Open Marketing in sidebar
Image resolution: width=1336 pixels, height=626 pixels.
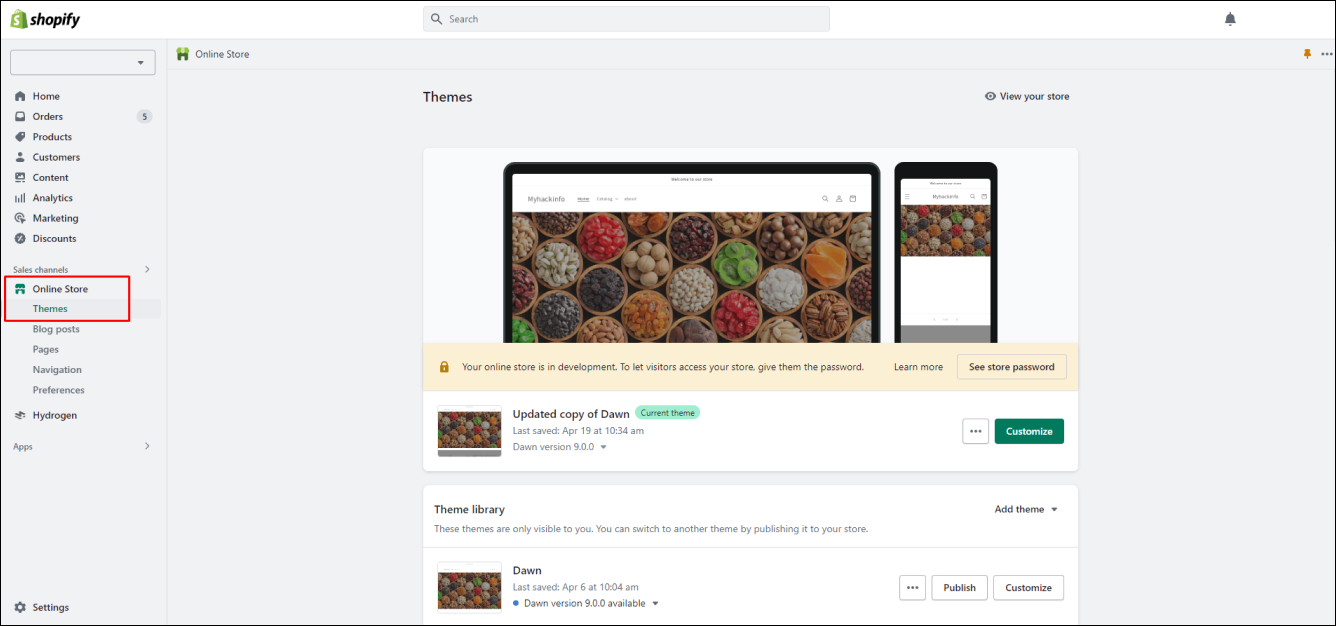[55, 218]
